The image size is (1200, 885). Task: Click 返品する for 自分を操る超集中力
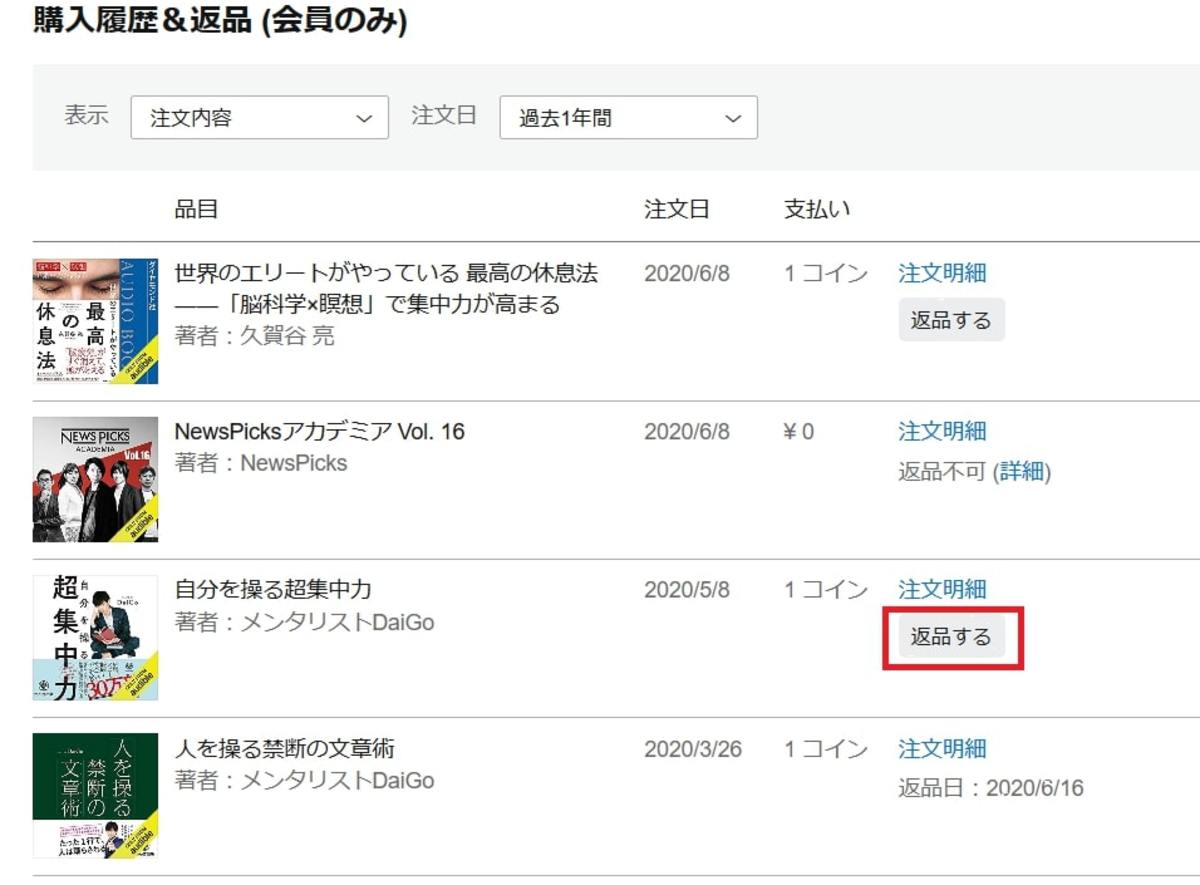pos(951,637)
